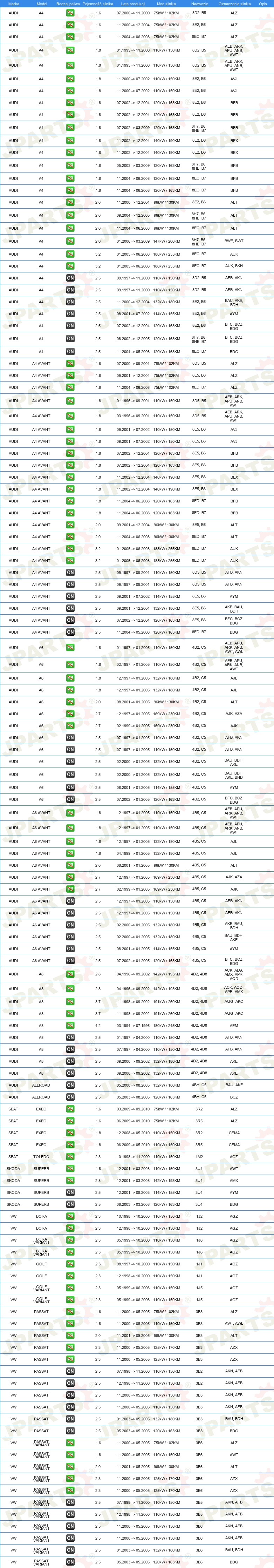Click petrol icon in VW Passat AWT, AWL row

[x=70, y=1324]
